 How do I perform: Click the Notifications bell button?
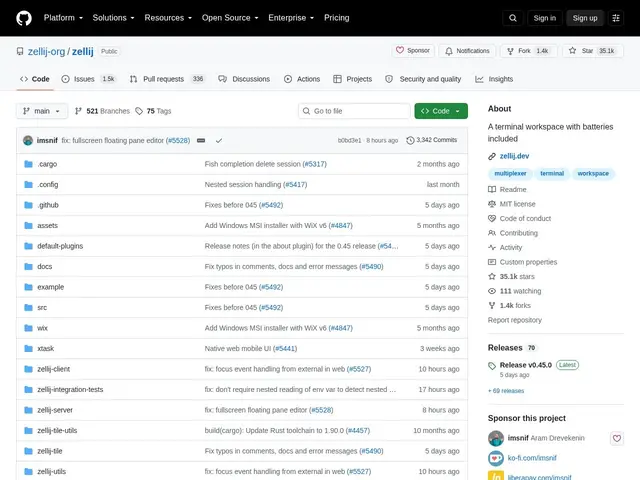pos(467,51)
